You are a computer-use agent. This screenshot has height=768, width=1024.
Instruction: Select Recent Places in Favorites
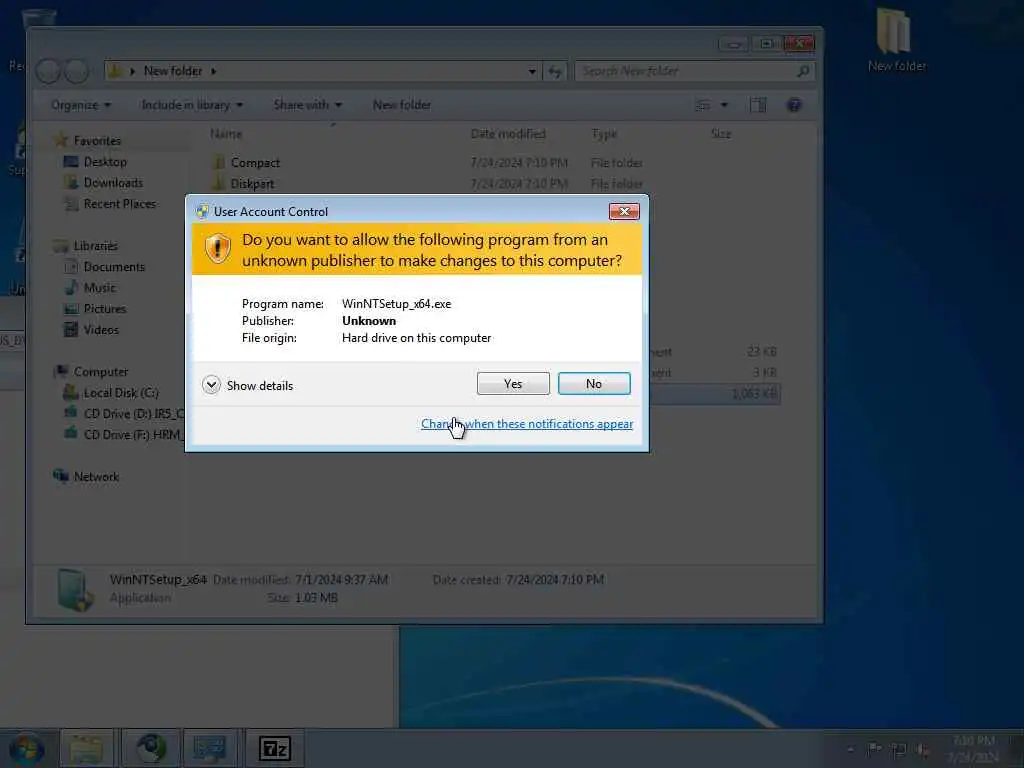pos(120,204)
